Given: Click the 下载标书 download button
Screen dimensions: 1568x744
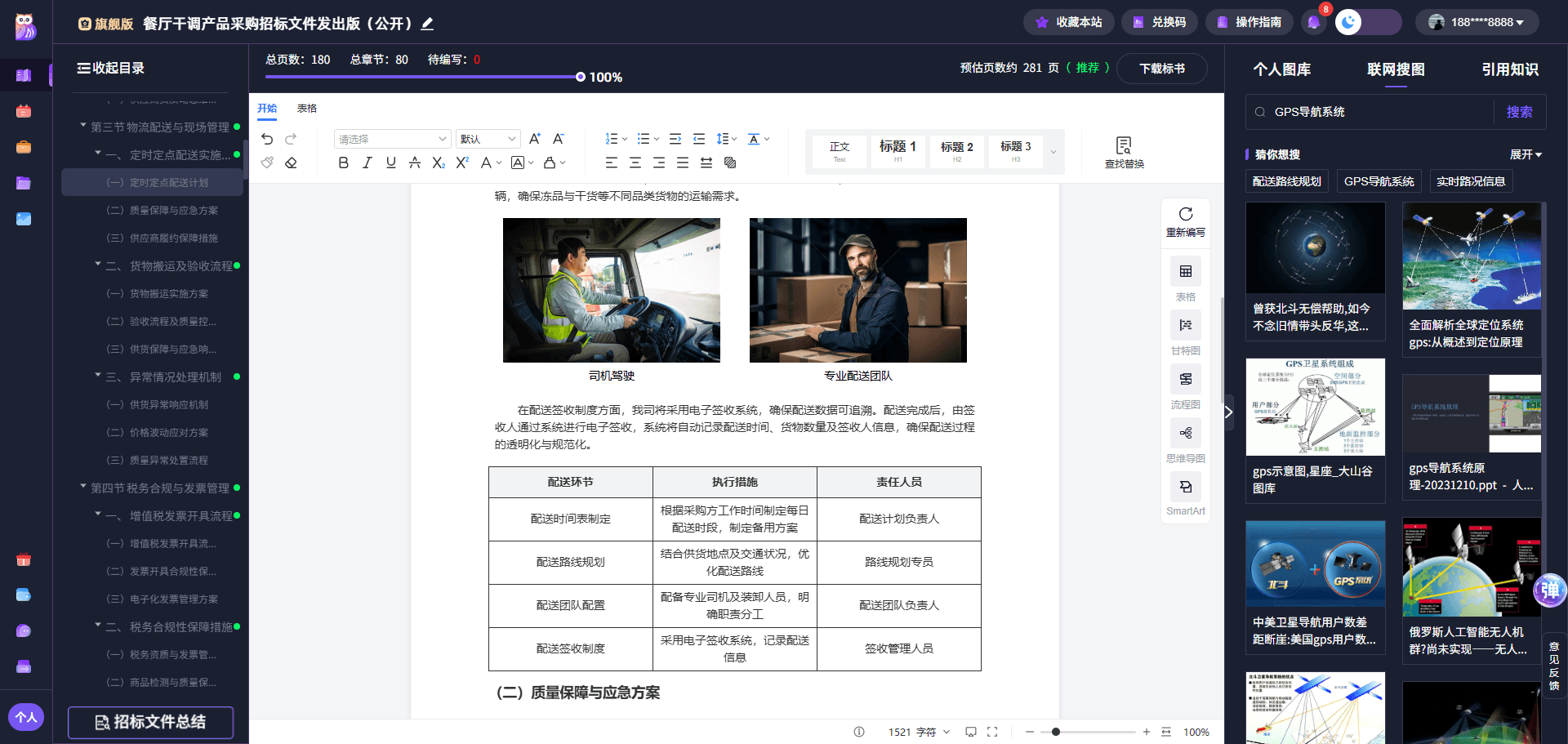Looking at the screenshot, I should pos(1162,69).
